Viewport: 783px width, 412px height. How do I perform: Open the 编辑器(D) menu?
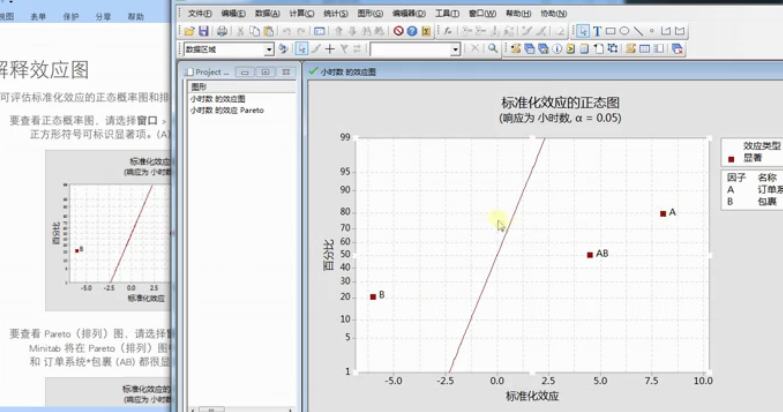tap(409, 13)
